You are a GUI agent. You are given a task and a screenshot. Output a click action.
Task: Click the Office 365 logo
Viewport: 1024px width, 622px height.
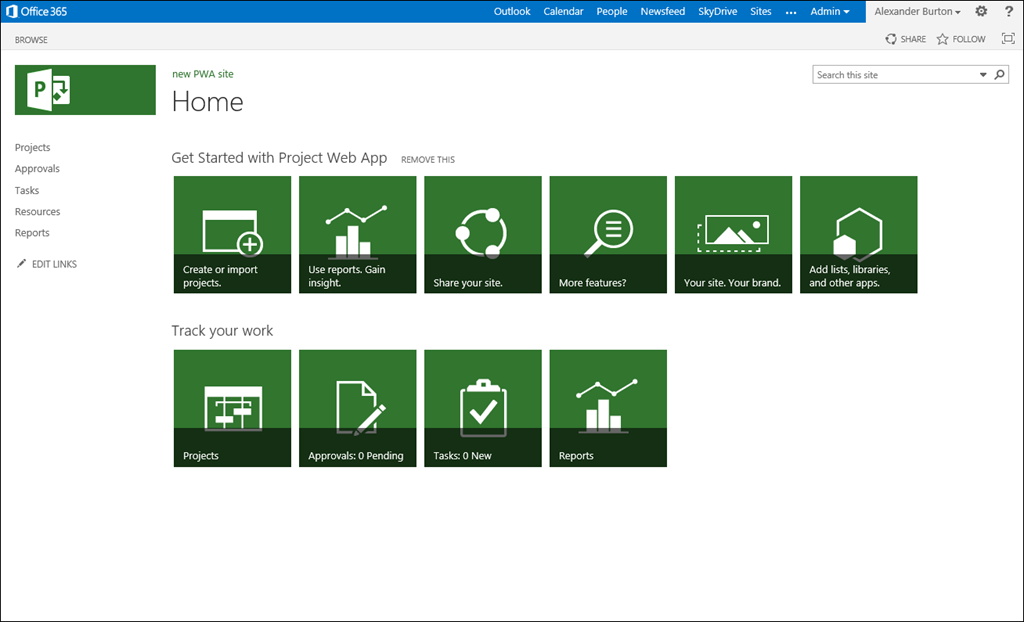(37, 12)
